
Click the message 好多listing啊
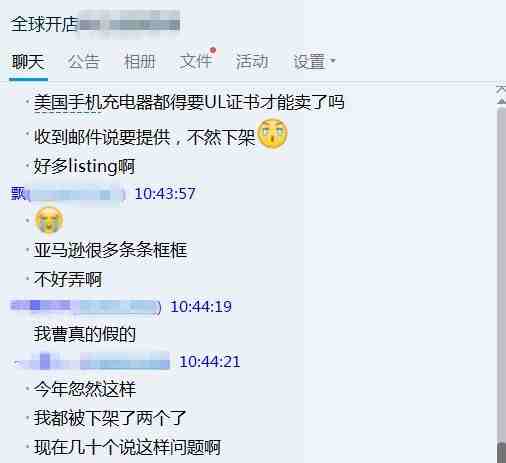click(84, 166)
